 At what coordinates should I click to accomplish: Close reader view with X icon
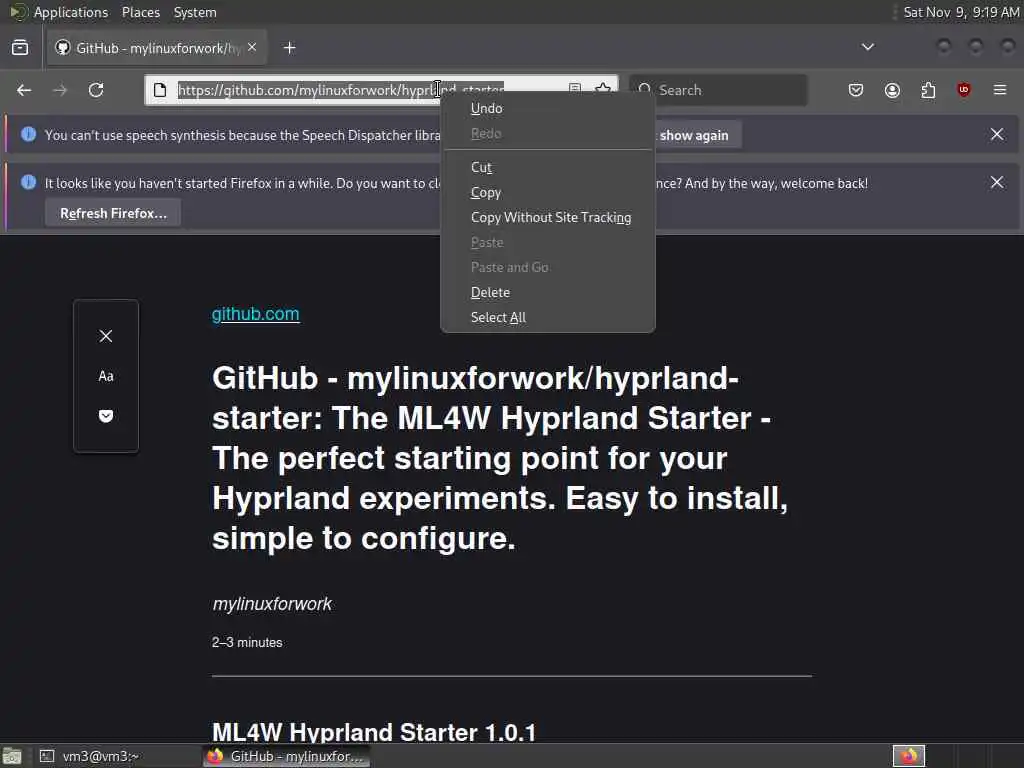point(106,336)
